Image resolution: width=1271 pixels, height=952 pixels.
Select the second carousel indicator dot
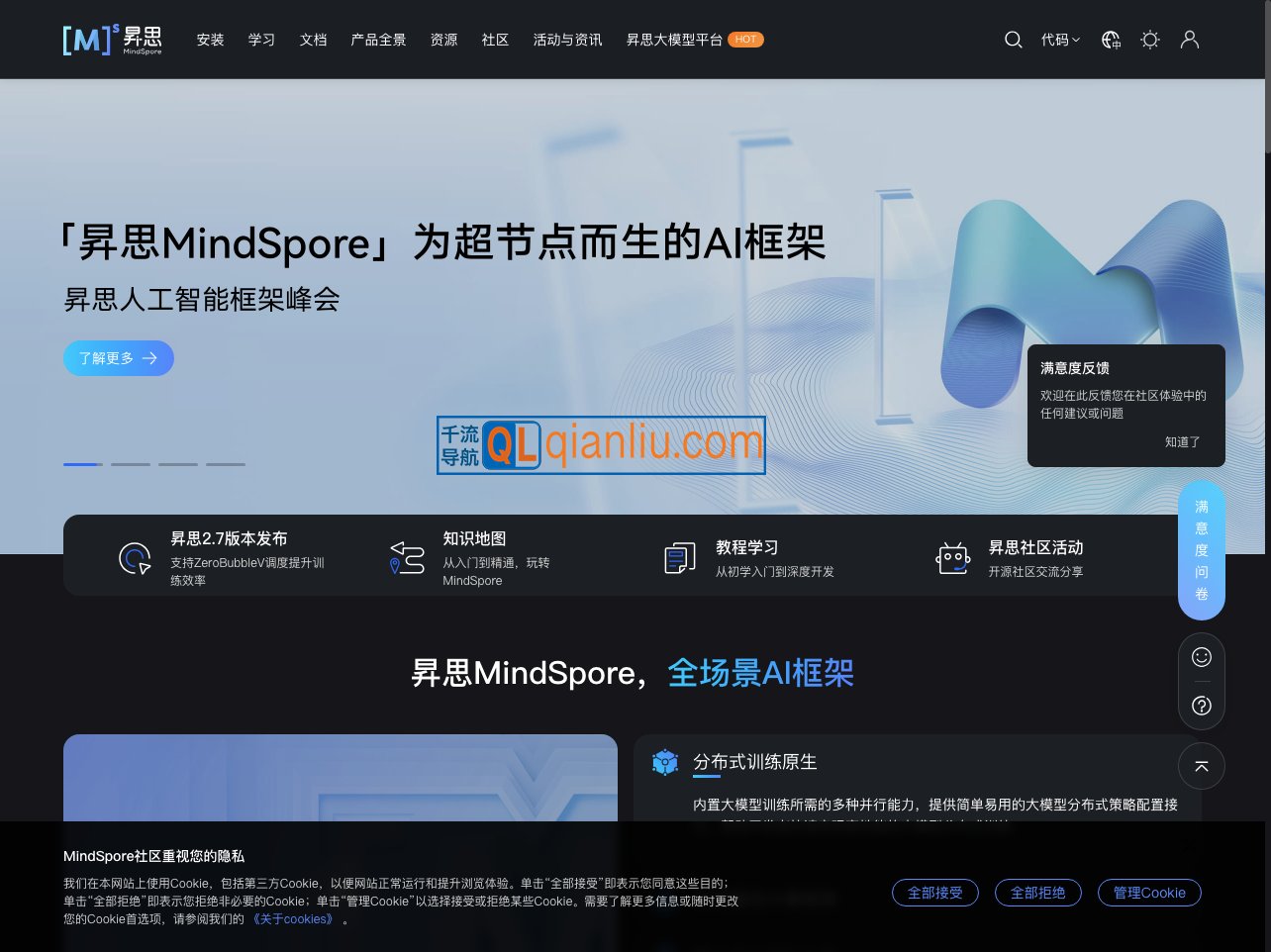click(x=131, y=464)
